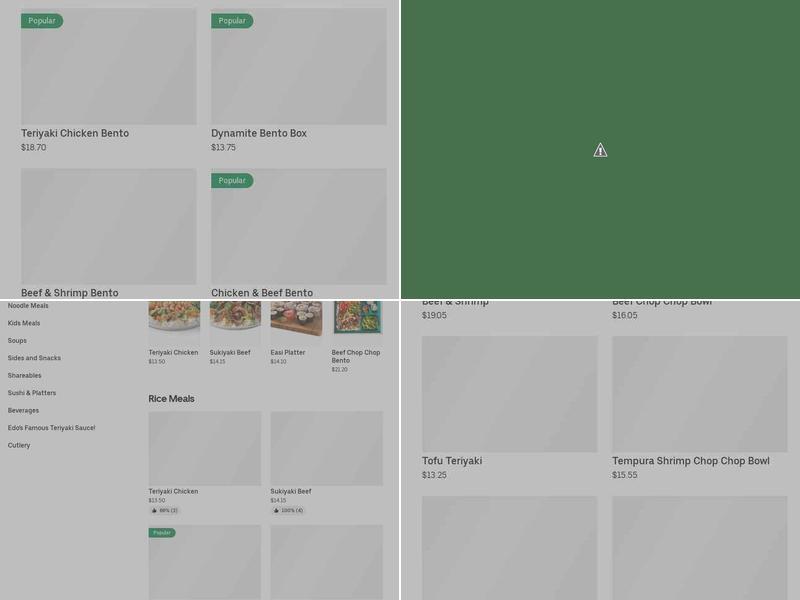Viewport: 800px width, 600px height.
Task: Choose the Cutlery category
Action: coord(19,445)
